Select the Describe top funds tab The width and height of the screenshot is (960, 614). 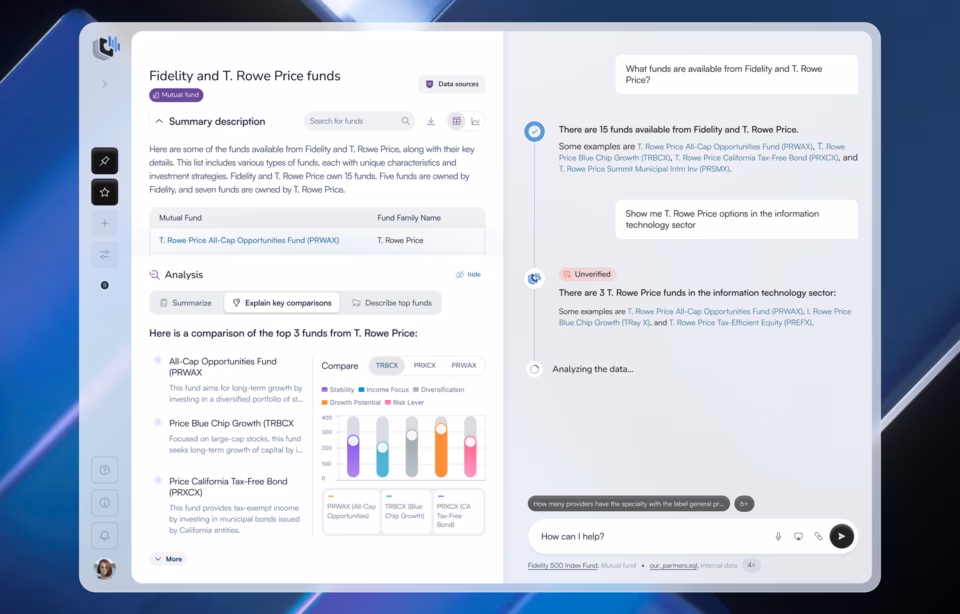tap(392, 303)
